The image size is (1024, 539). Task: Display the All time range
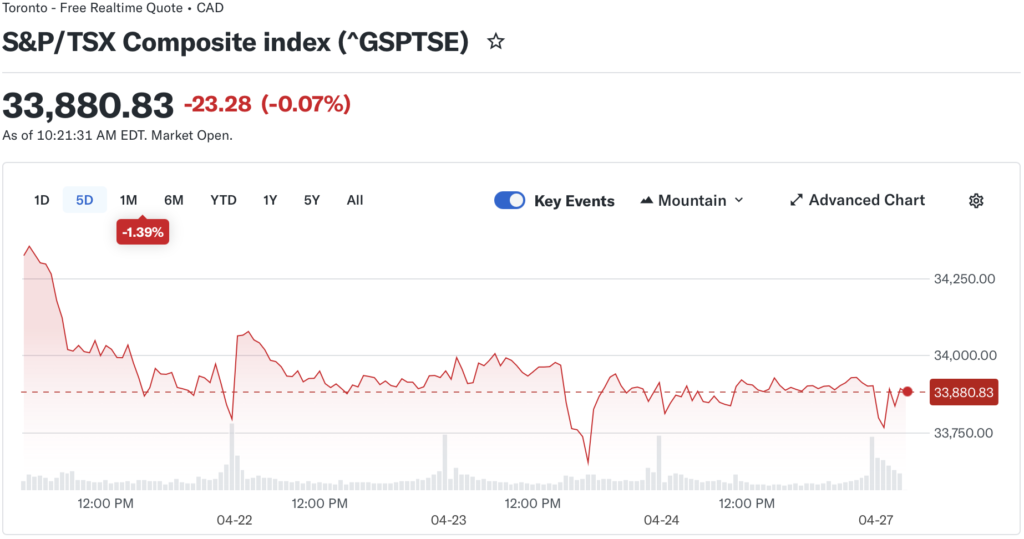tap(355, 200)
